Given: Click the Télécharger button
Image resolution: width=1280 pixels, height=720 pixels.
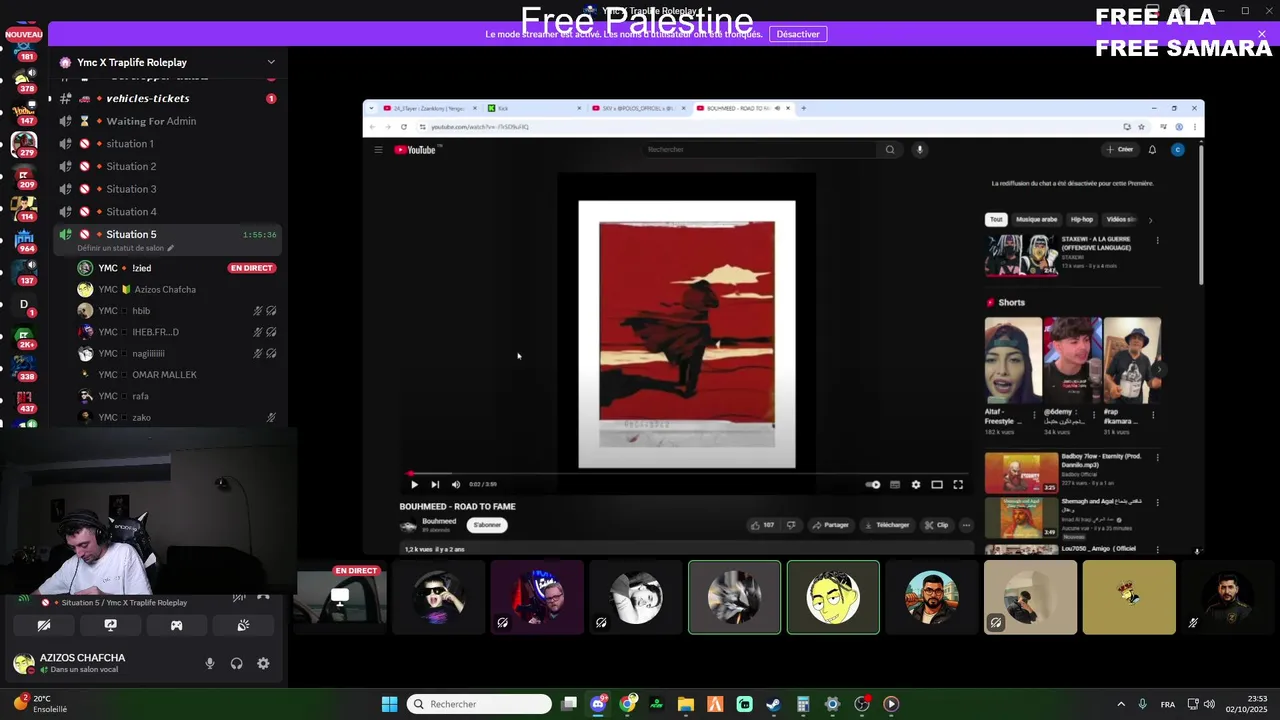Looking at the screenshot, I should [887, 525].
